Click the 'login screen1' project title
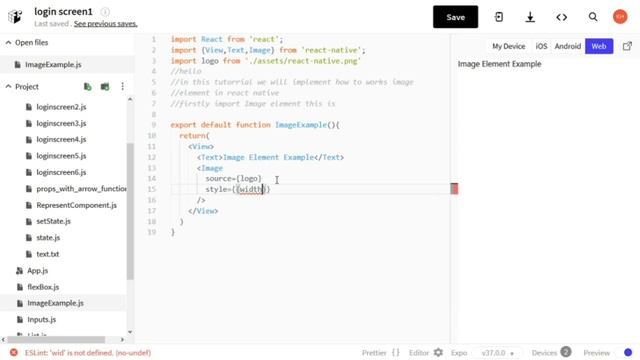 coord(63,12)
